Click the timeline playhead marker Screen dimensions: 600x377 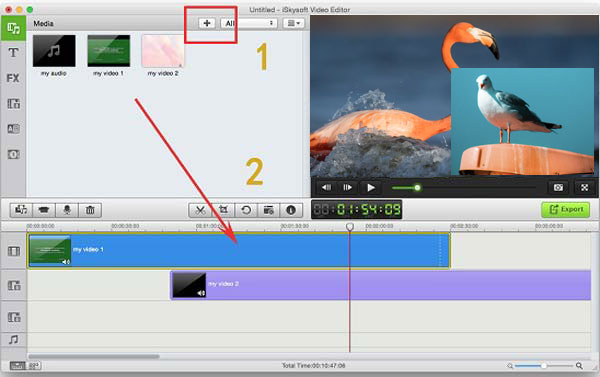(350, 227)
